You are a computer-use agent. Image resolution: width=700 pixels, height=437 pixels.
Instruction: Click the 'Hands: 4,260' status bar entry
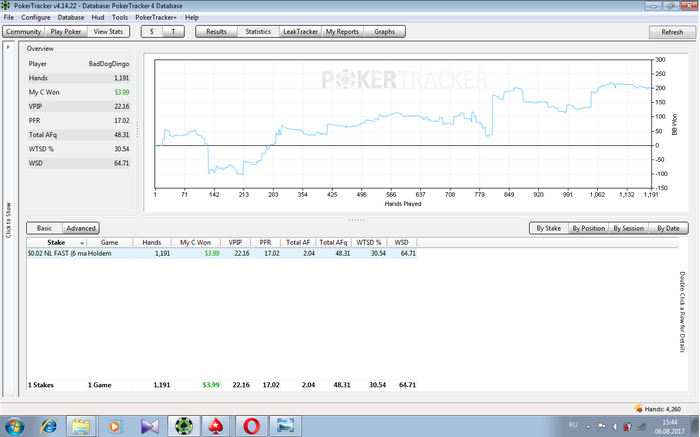(658, 409)
